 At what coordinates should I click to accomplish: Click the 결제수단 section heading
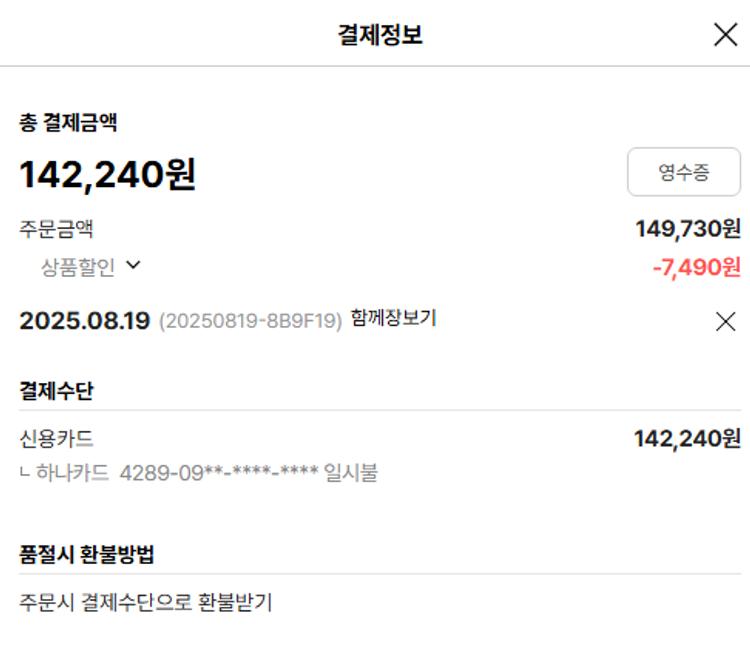tap(57, 391)
